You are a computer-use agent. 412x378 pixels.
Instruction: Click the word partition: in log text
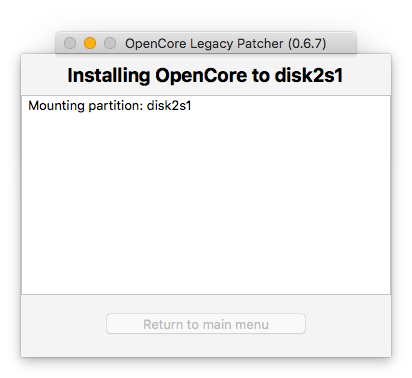point(116,106)
